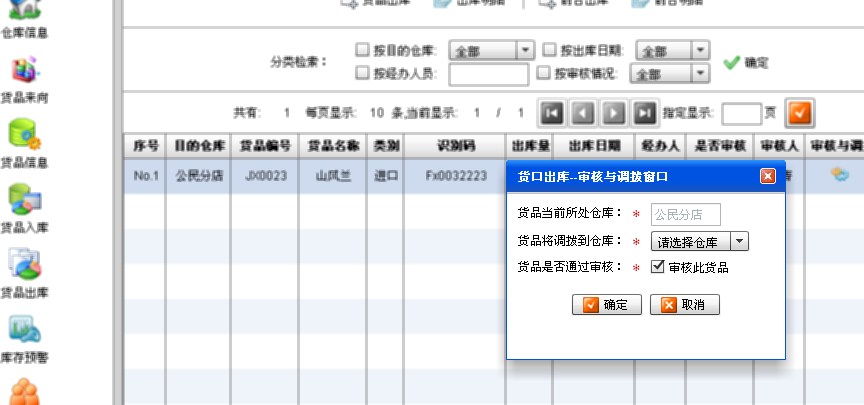Click the JX0023 货品编号 cell
This screenshot has height=405, width=864.
(x=265, y=176)
